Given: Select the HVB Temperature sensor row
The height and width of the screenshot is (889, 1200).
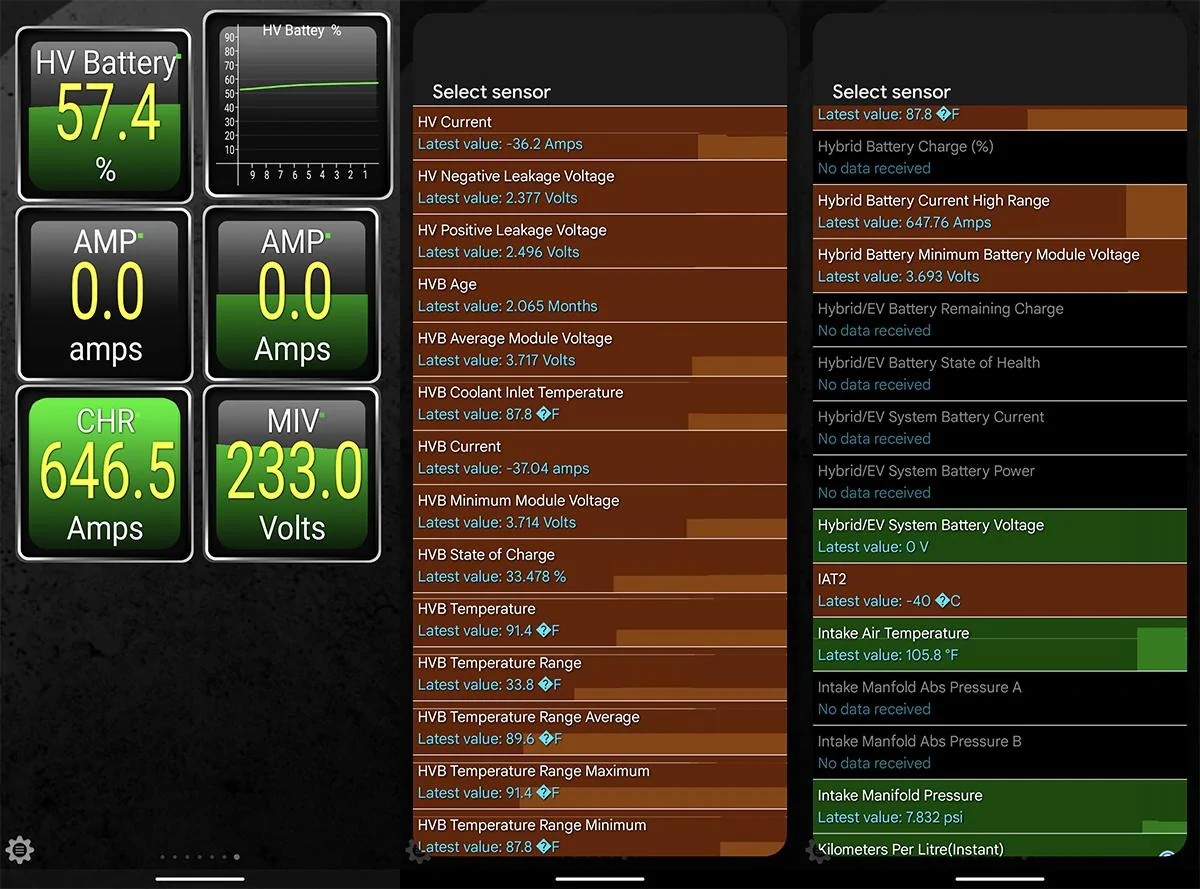Looking at the screenshot, I should click(600, 619).
